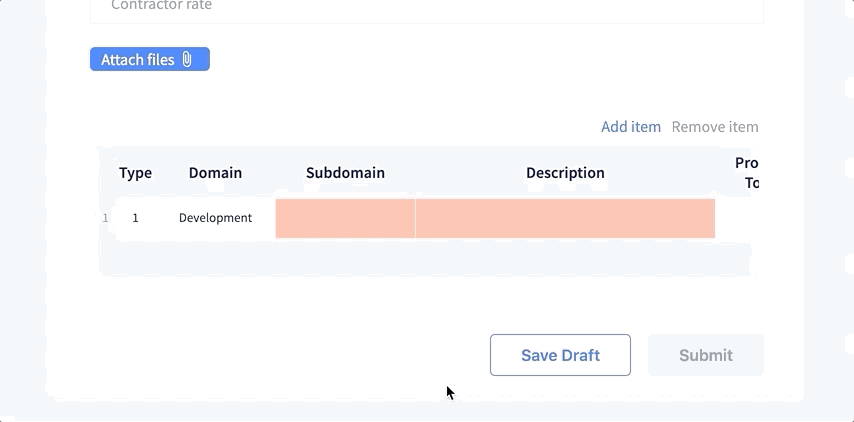Activate the highlighted empty Description cell
The height and width of the screenshot is (422, 854).
tap(565, 218)
